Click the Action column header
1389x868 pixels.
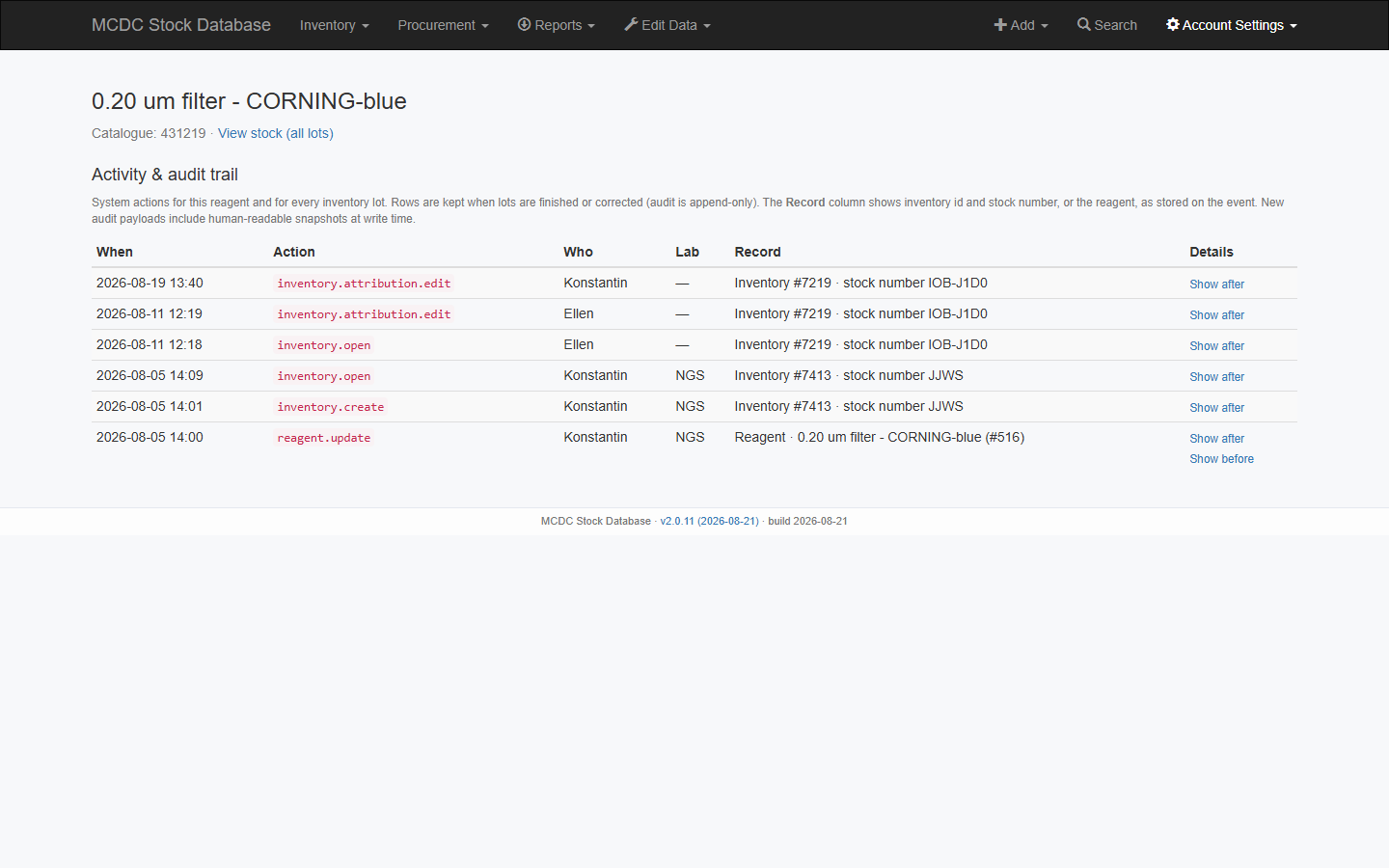294,252
